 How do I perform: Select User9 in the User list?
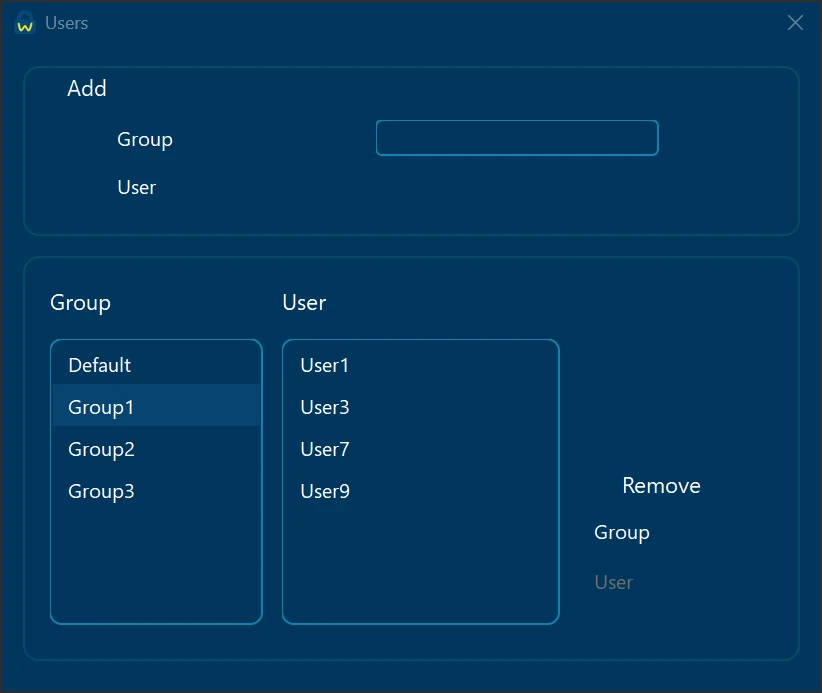click(x=420, y=491)
